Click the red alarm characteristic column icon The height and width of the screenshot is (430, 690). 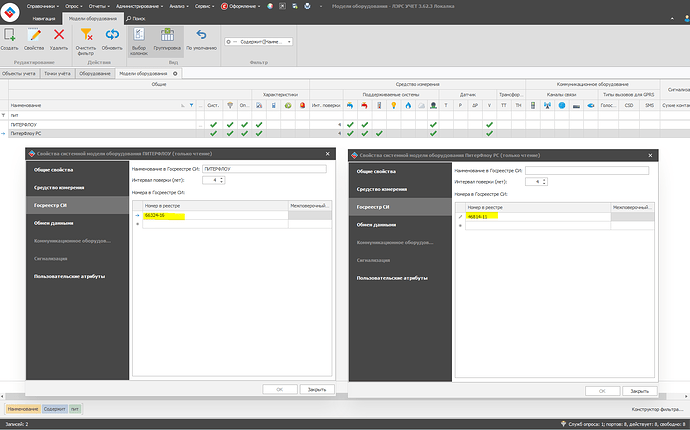coord(302,105)
